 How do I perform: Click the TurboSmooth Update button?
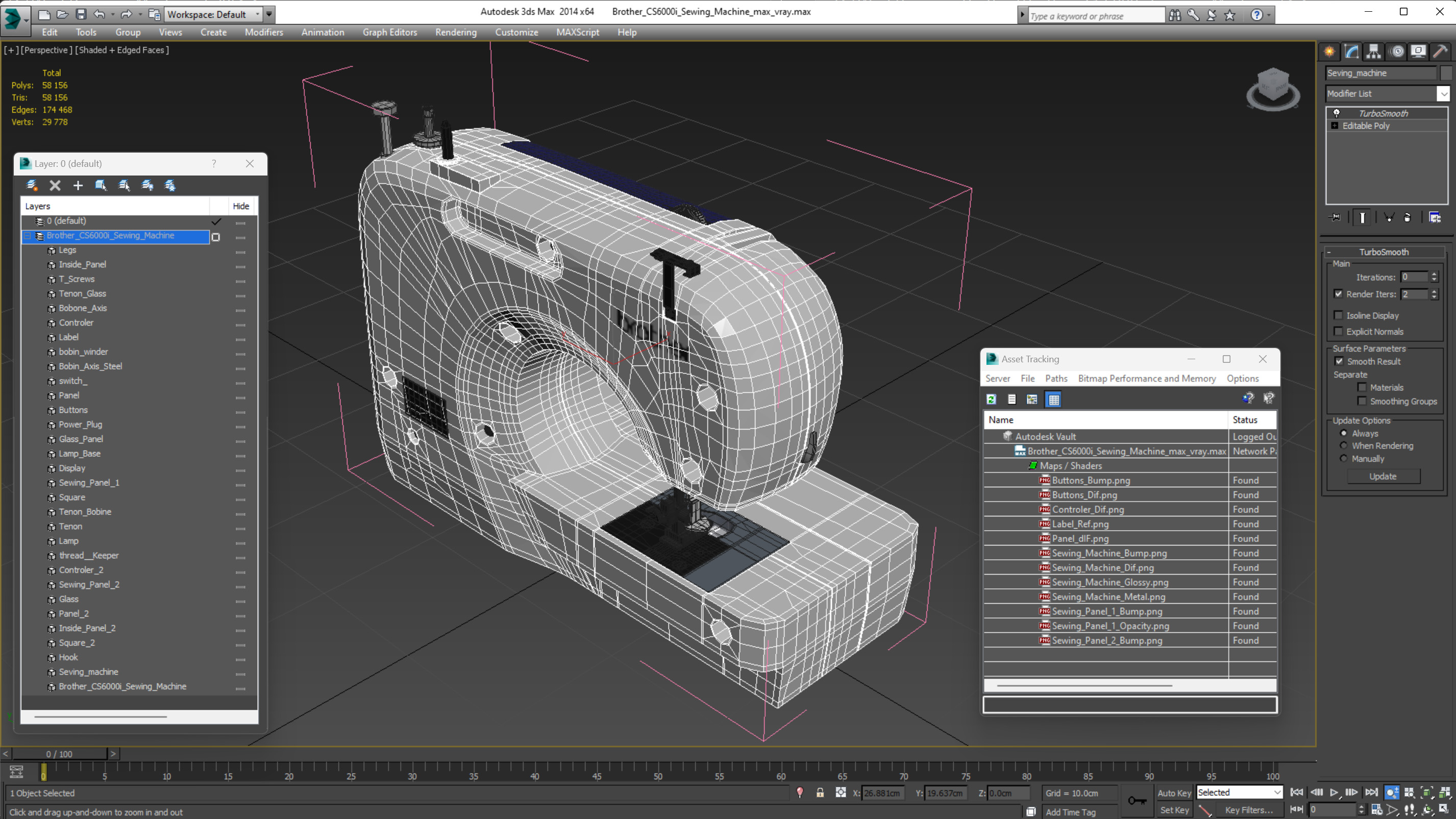pyautogui.click(x=1383, y=476)
